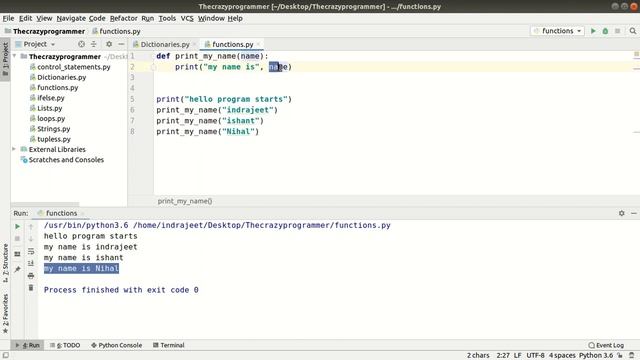This screenshot has width=640, height=360.
Task: Close the Dictionaries.py editor tab
Action: (195, 44)
